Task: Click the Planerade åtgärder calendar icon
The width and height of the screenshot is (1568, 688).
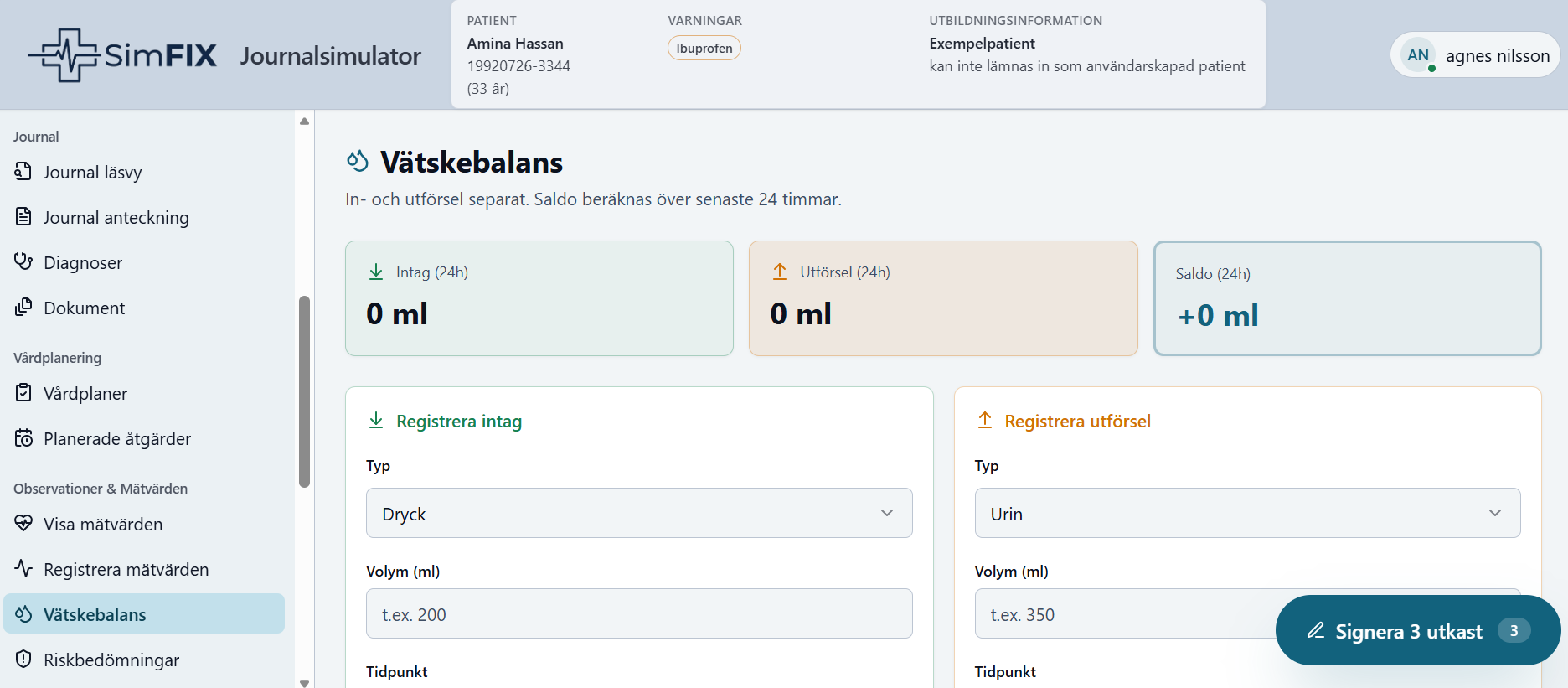Action: (23, 438)
